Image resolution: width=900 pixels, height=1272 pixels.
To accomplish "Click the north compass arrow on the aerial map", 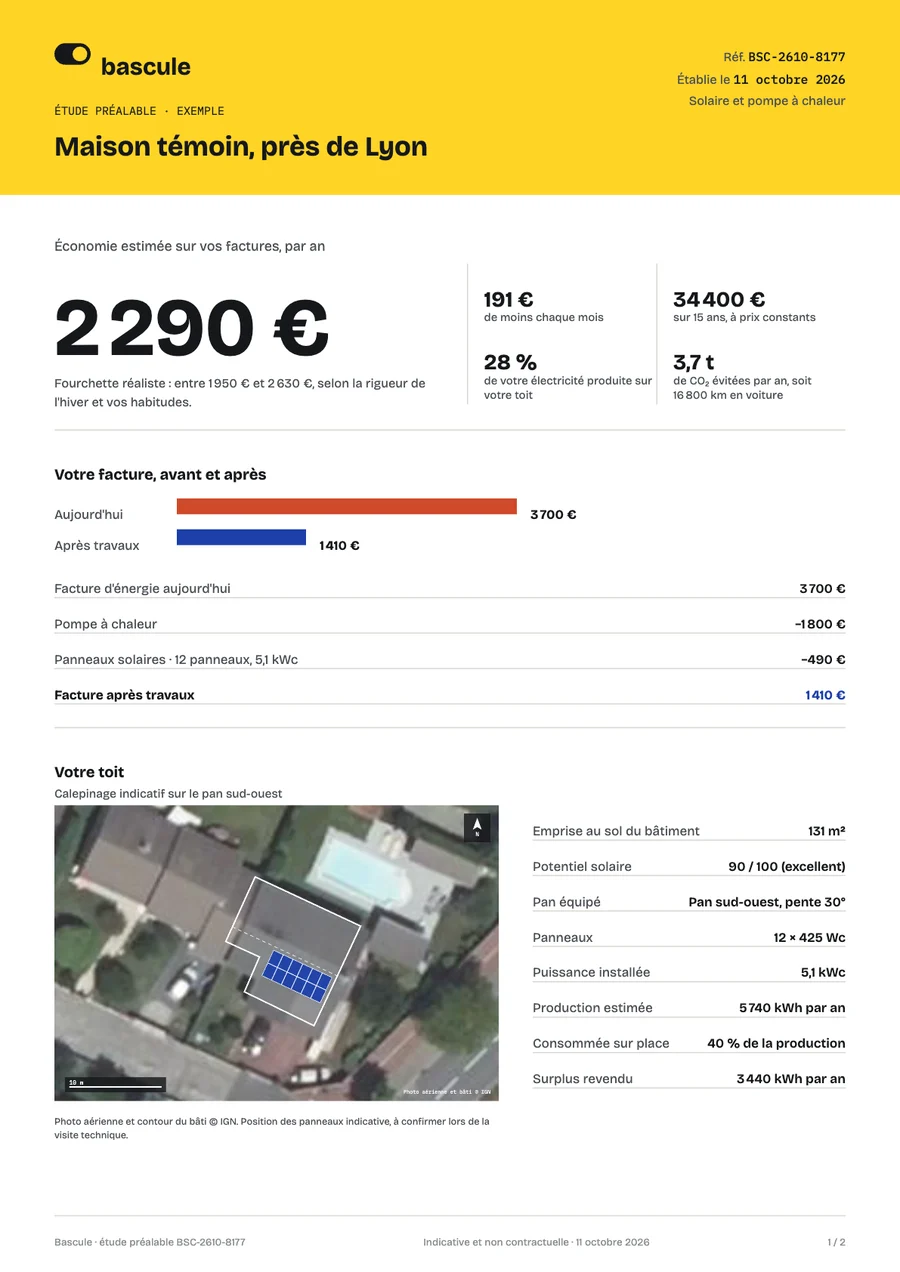I will click(x=477, y=827).
